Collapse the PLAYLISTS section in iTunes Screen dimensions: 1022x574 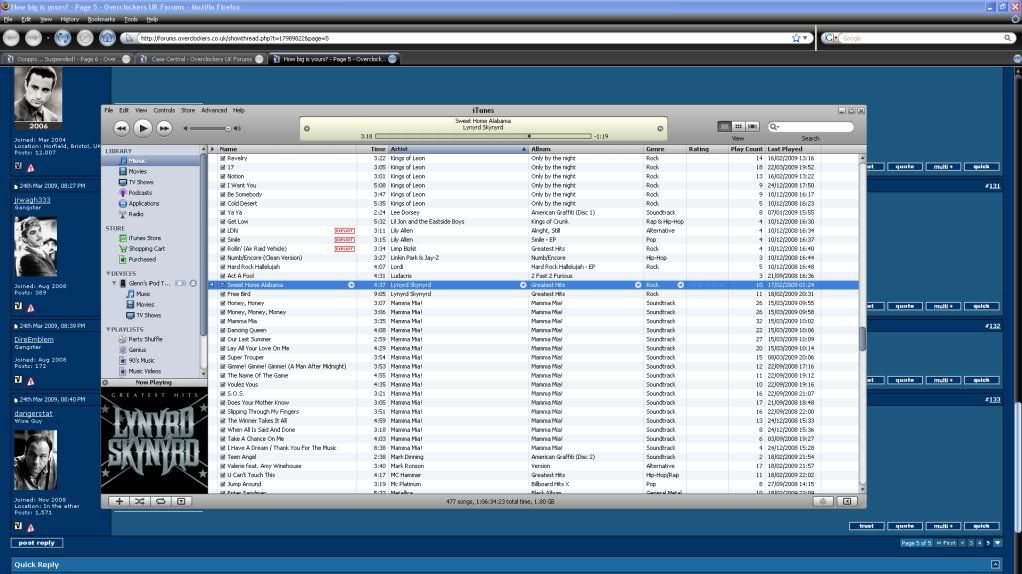(x=108, y=330)
